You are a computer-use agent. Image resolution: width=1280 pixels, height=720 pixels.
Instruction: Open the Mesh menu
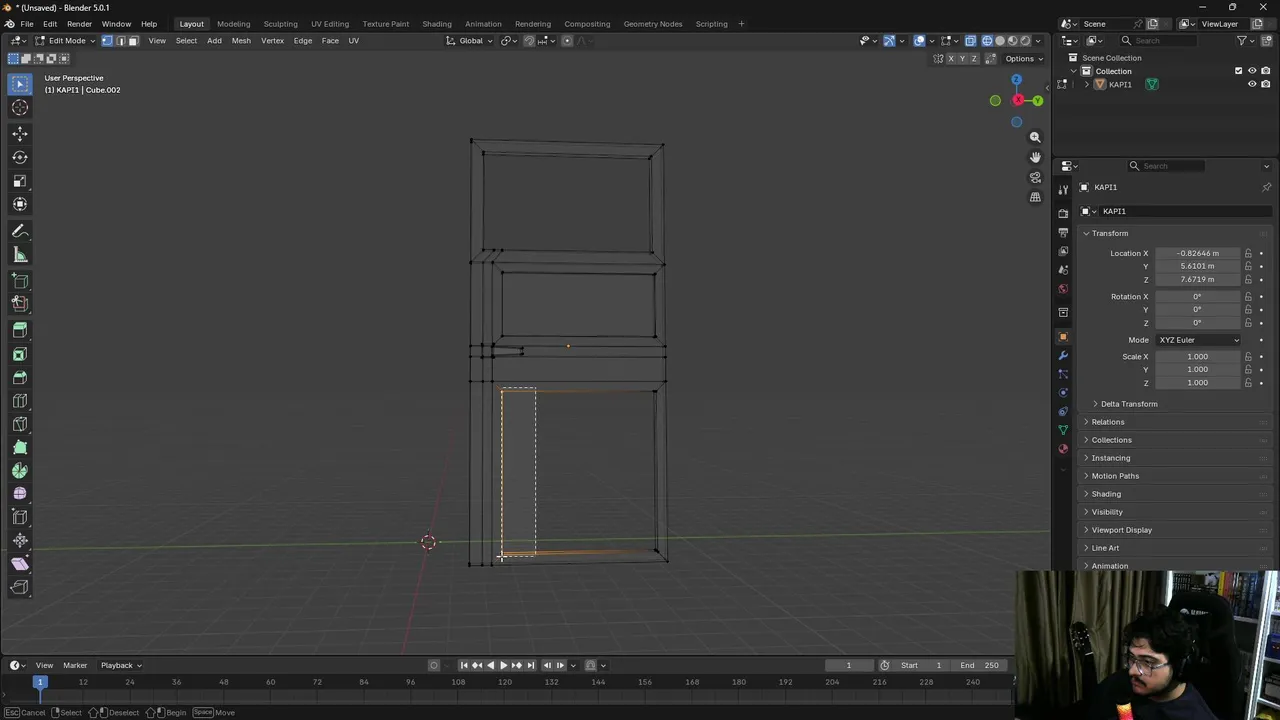click(x=241, y=41)
